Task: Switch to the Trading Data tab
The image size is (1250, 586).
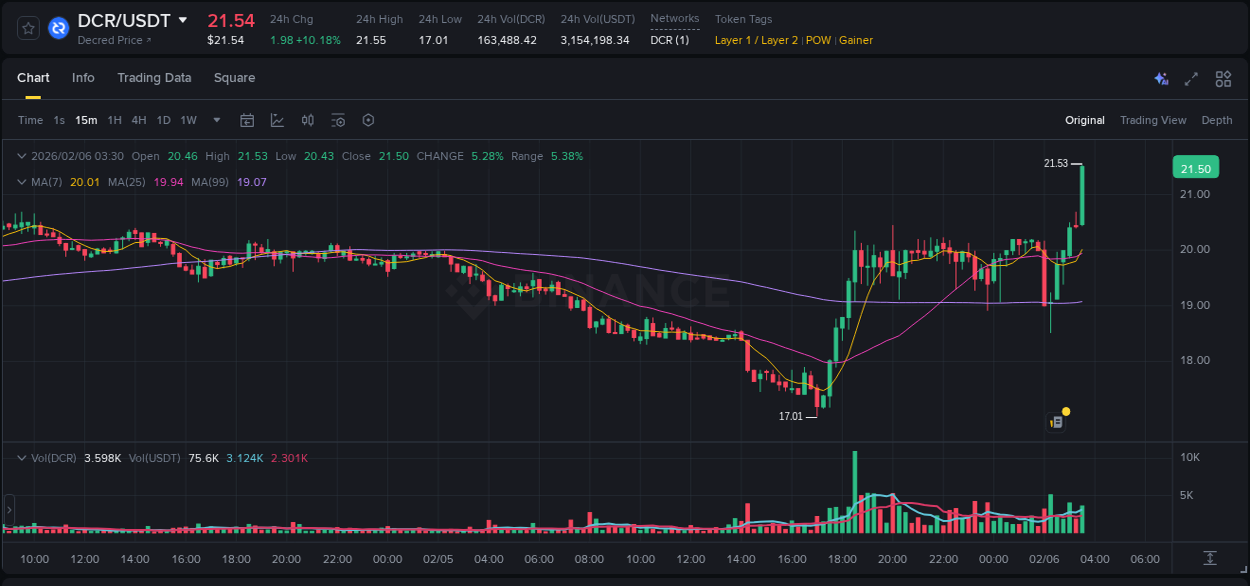Action: click(x=154, y=78)
